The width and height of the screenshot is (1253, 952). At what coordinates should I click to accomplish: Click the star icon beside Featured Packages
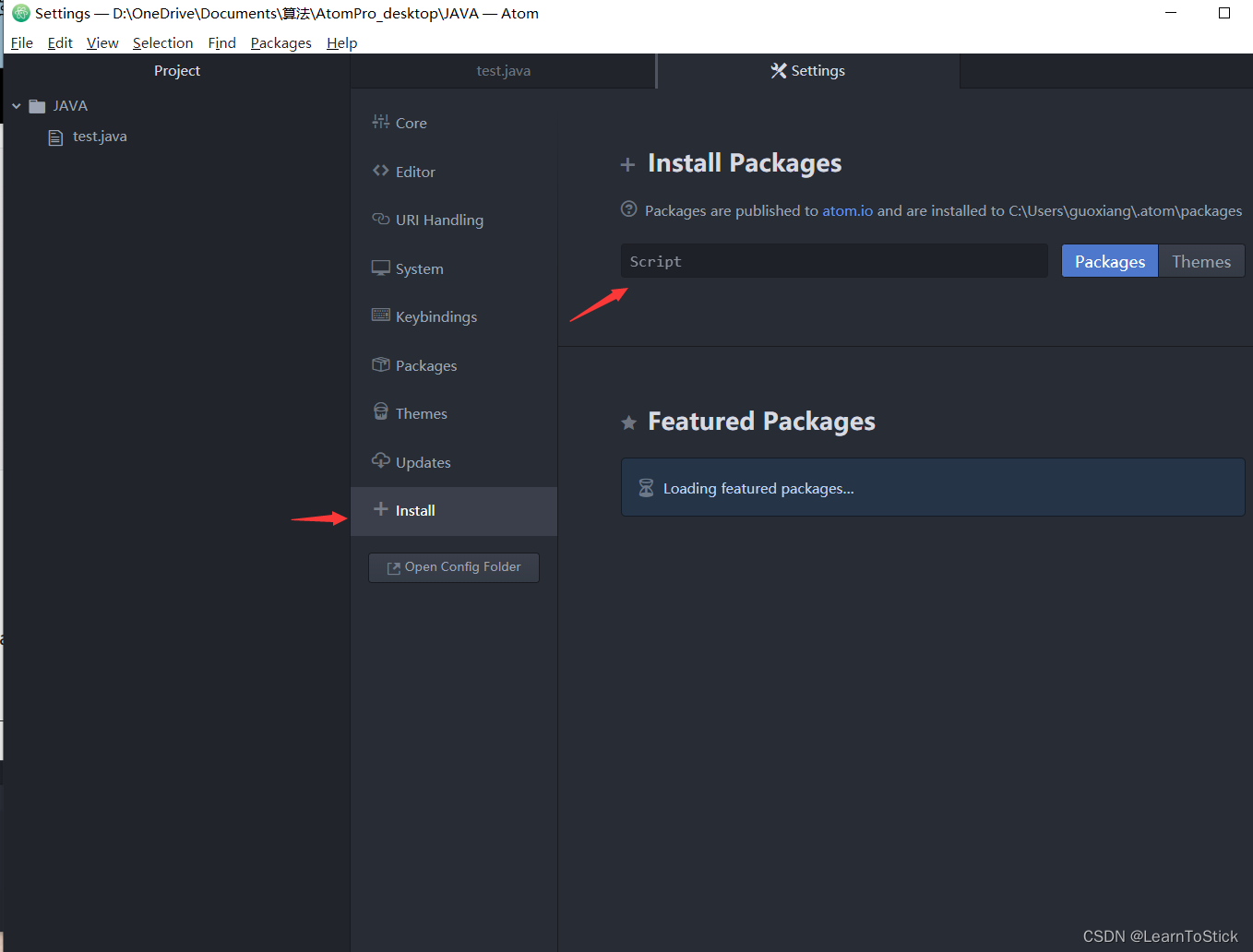629,422
